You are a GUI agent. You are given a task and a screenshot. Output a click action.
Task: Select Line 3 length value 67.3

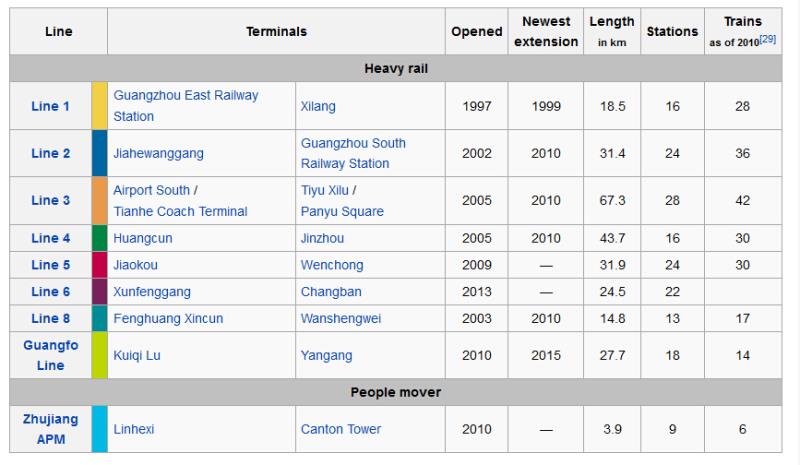(x=612, y=200)
